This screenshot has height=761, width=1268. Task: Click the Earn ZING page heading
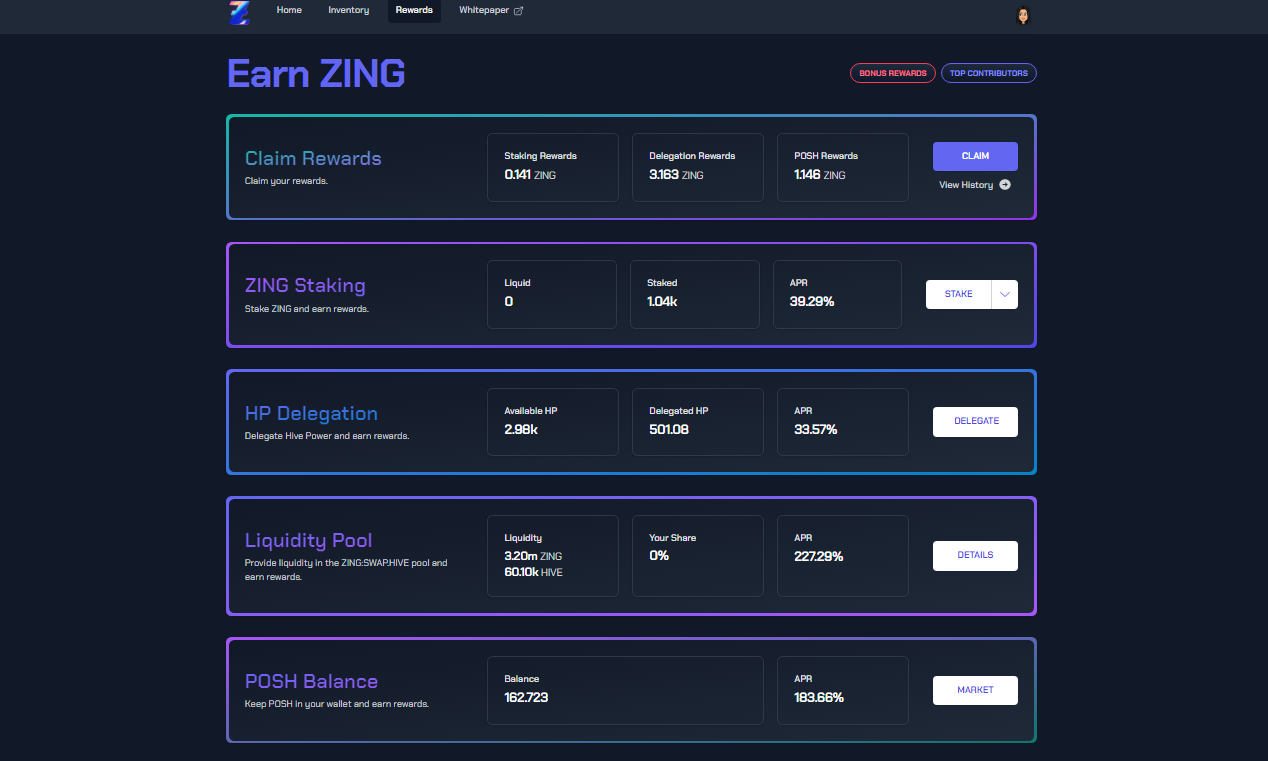[x=316, y=73]
